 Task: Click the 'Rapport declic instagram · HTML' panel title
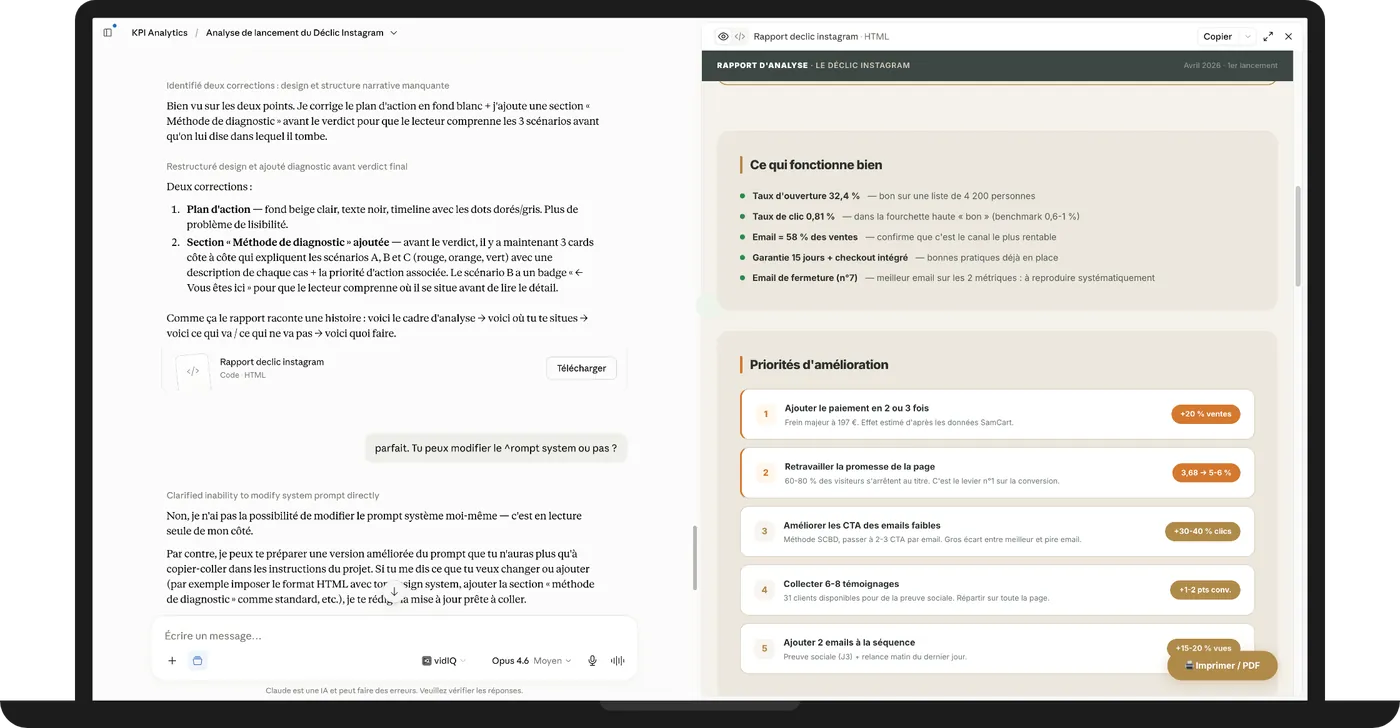(x=821, y=37)
